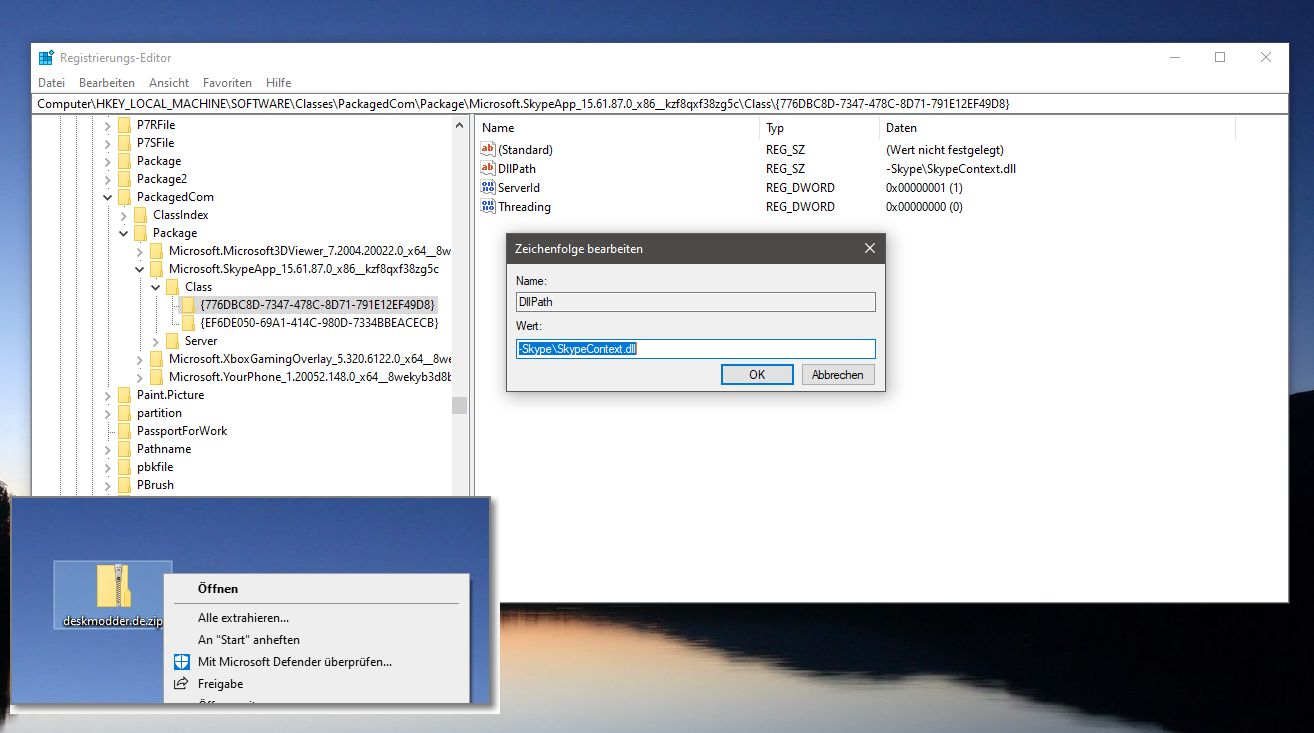This screenshot has height=733, width=1314.
Task: Collapse the Class tree node
Action: tap(156, 287)
